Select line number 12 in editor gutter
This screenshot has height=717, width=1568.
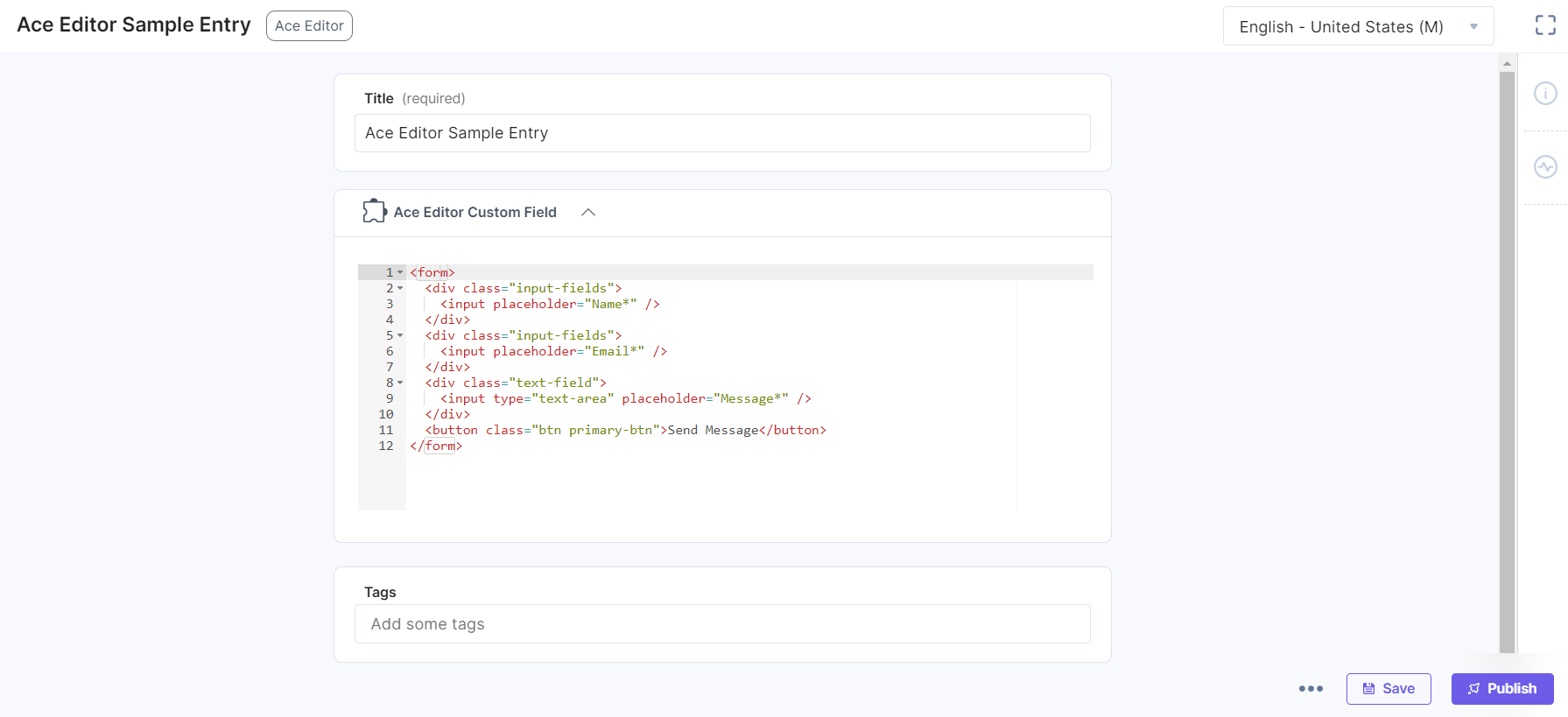[x=386, y=446]
